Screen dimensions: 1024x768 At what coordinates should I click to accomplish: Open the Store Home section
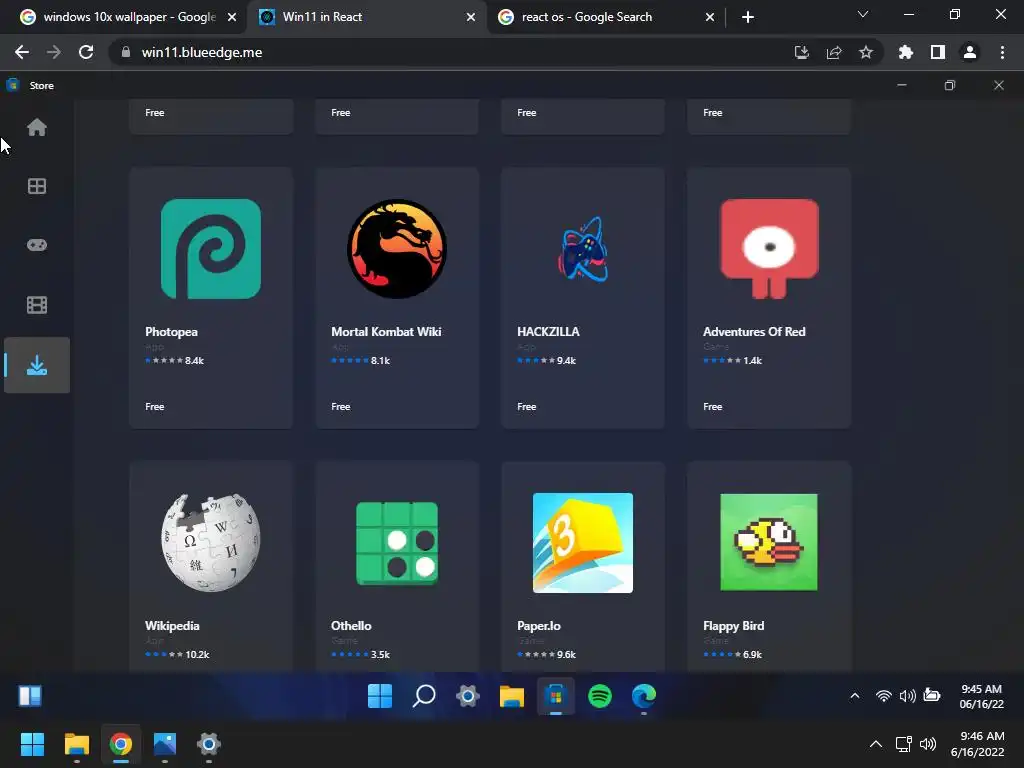(x=37, y=127)
